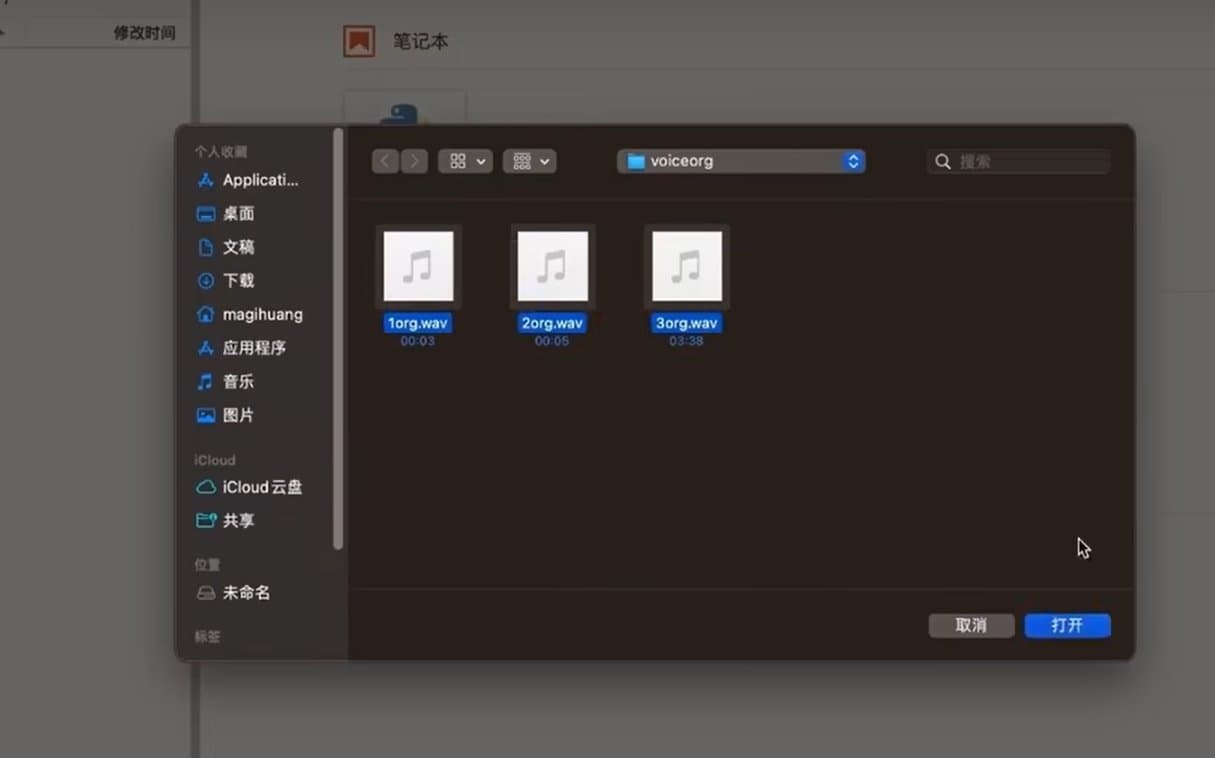Click the 取消 (Cancel) button
1215x758 pixels.
pyautogui.click(x=971, y=625)
